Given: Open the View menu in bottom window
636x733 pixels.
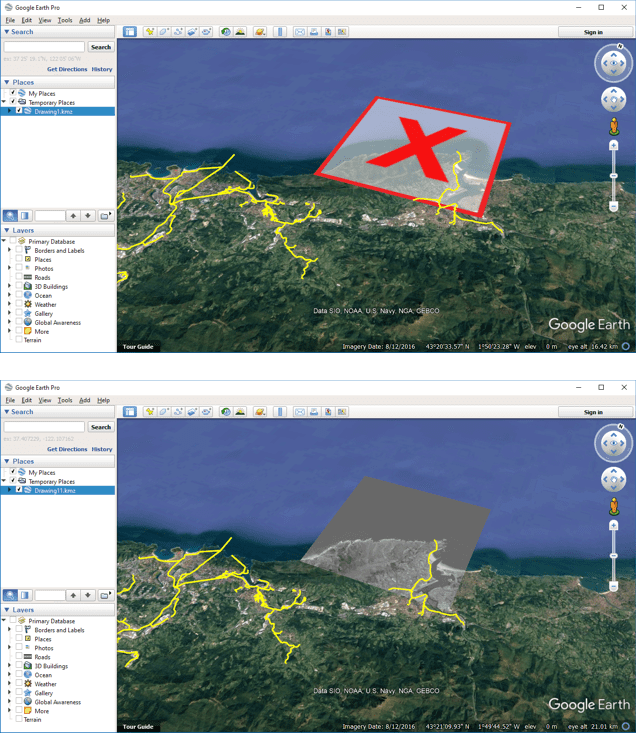Looking at the screenshot, I should [45, 400].
